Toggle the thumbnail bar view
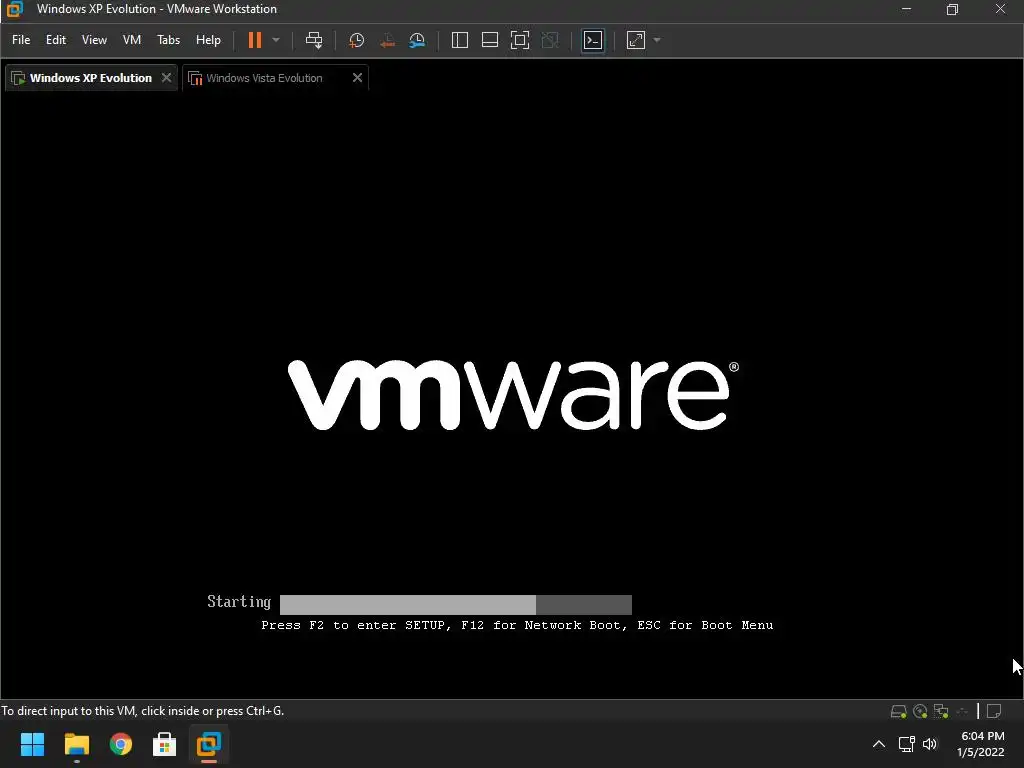 click(x=490, y=40)
